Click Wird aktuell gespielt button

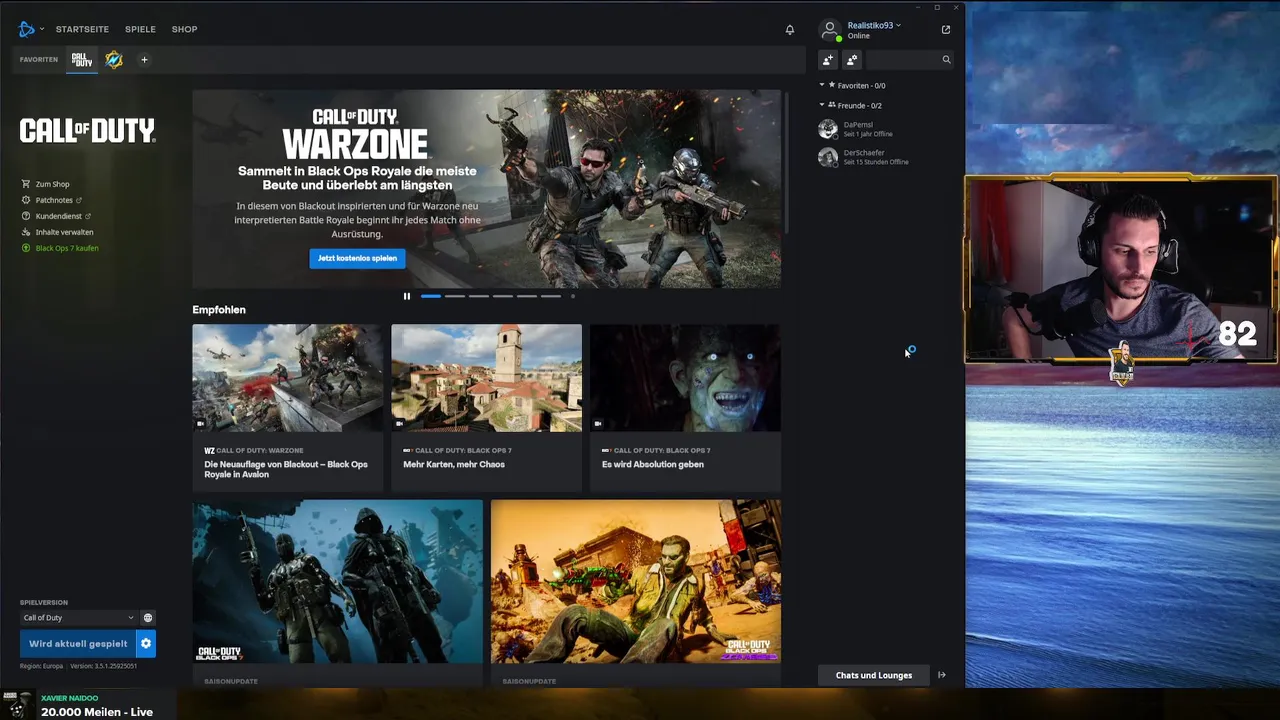(x=78, y=644)
